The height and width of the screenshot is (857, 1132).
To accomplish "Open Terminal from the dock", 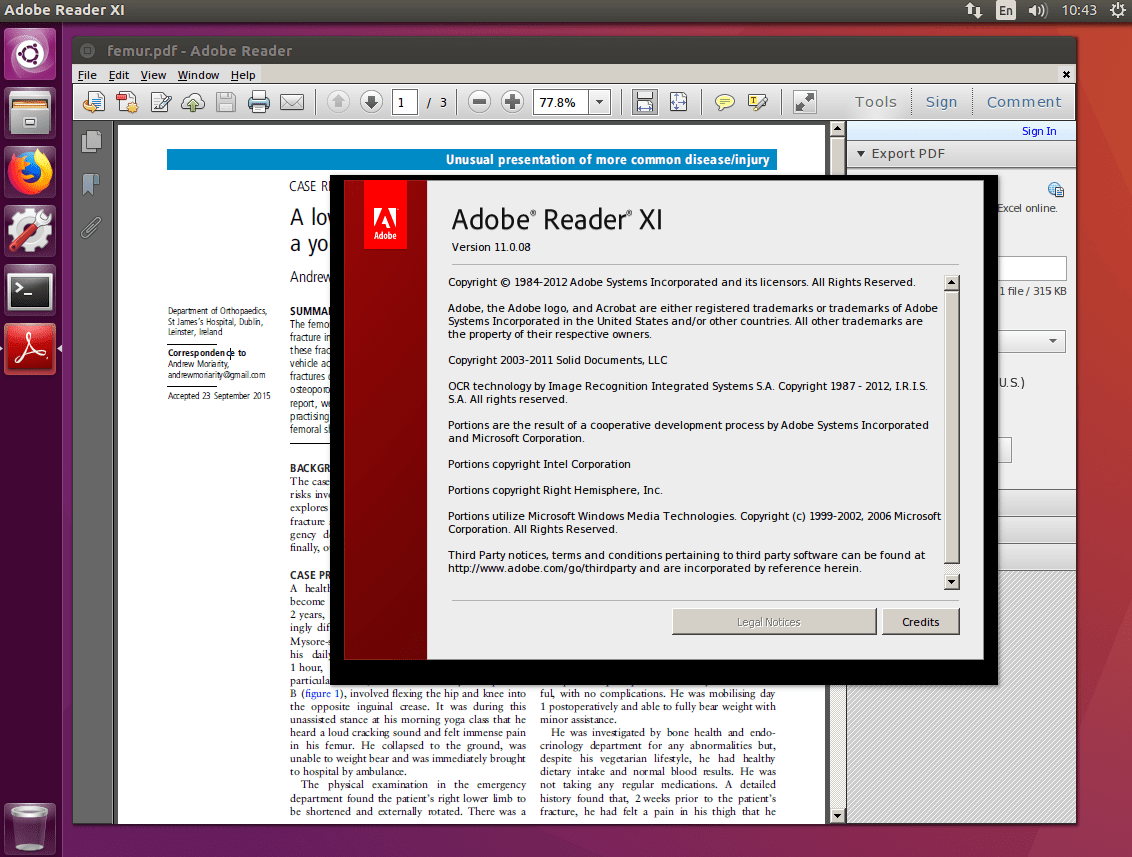I will [30, 291].
